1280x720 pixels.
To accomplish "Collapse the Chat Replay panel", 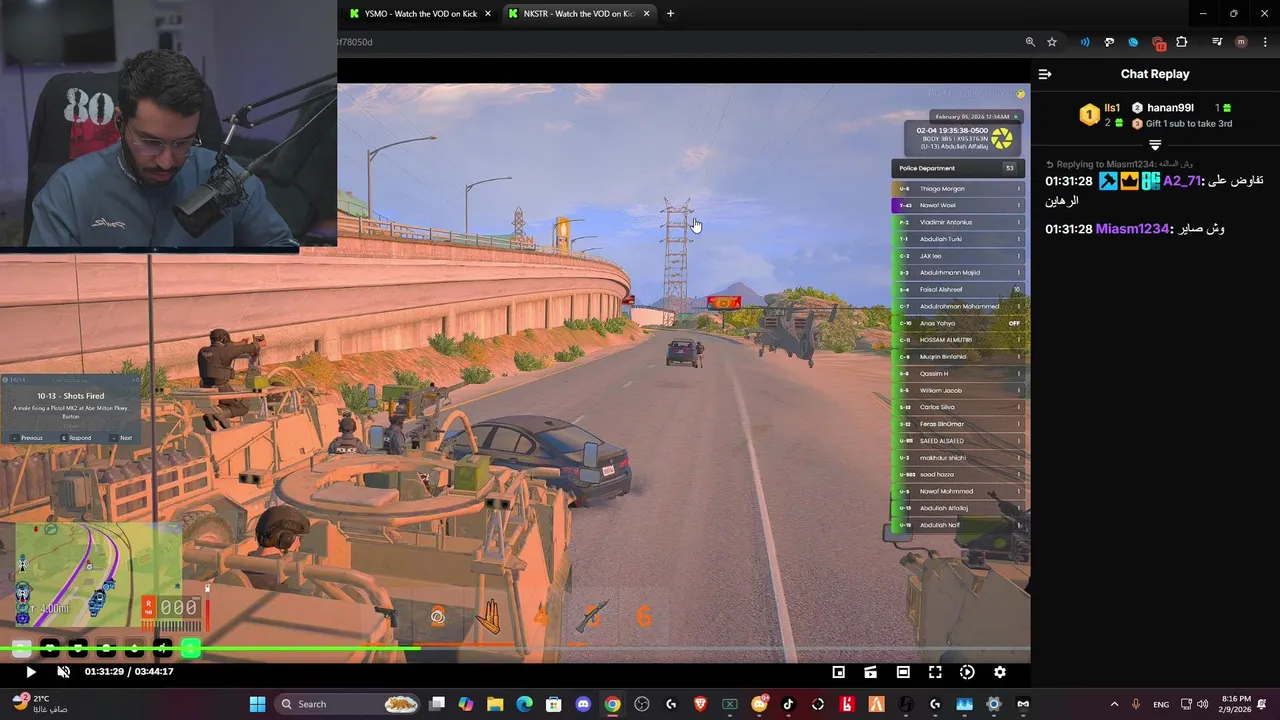I will pos(1045,74).
